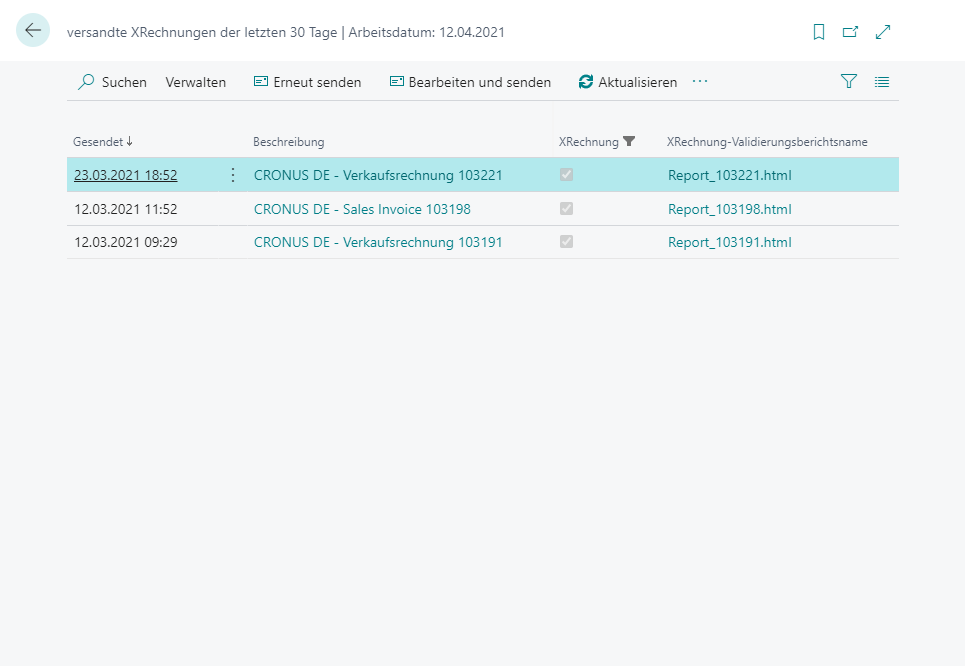The width and height of the screenshot is (965, 666).
Task: Refresh list with Aktualisieren
Action: [x=628, y=82]
